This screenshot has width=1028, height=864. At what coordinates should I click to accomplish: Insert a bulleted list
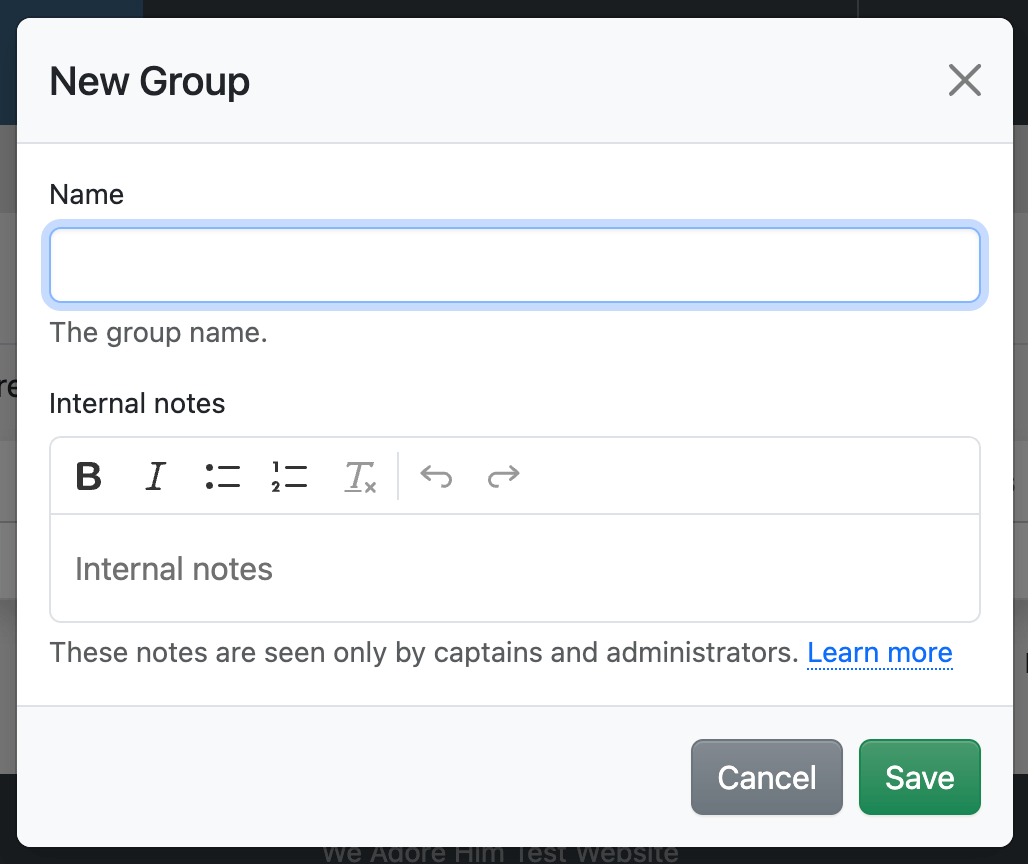click(222, 476)
